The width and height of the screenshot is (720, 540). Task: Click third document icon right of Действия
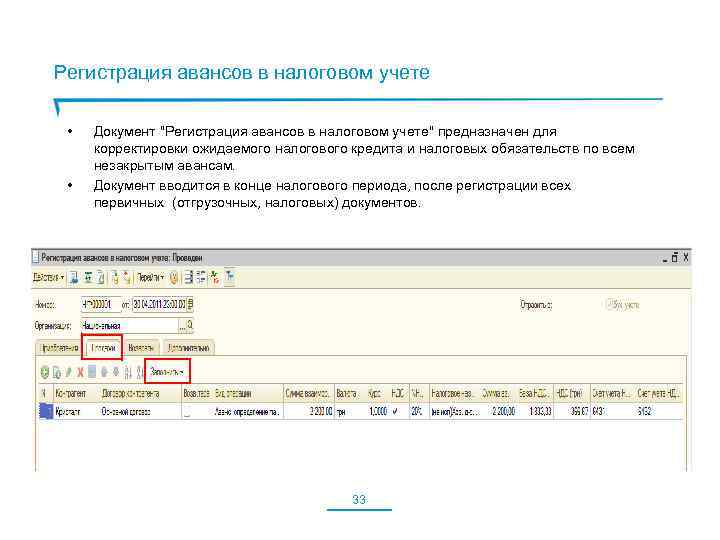click(101, 277)
